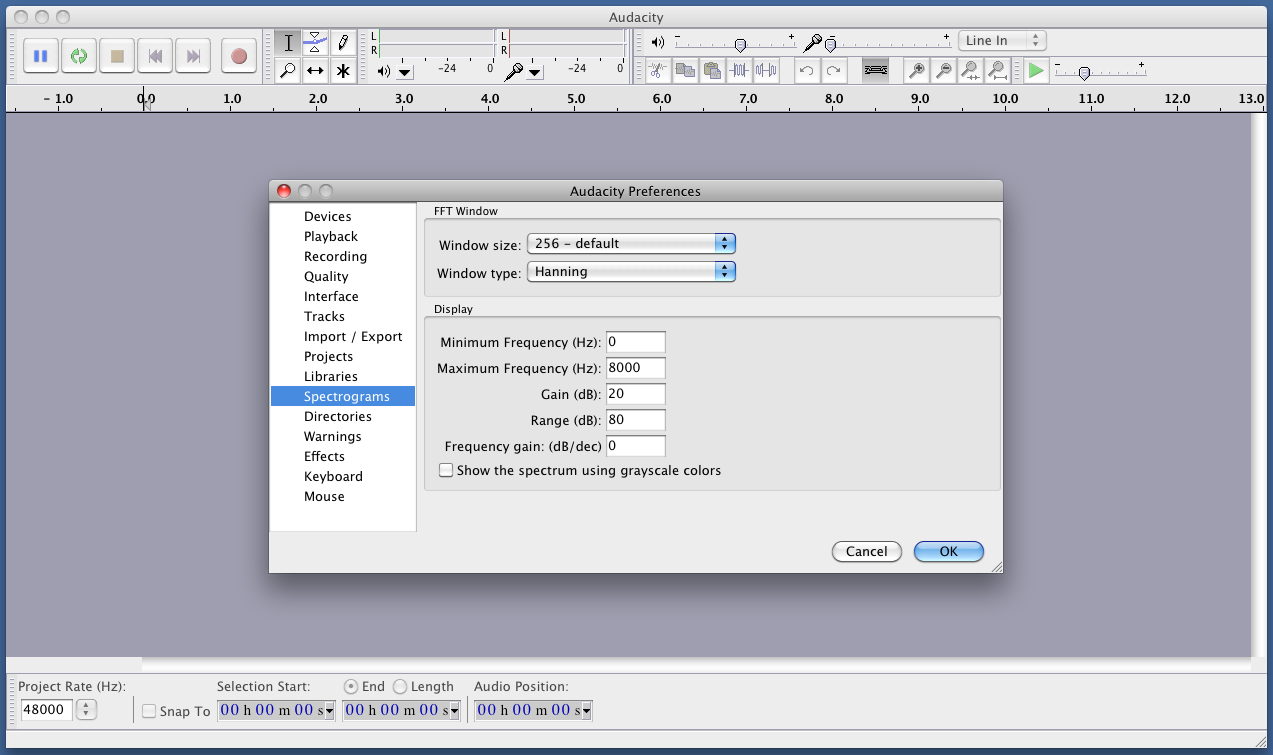Click the Undo arrow icon
The width and height of the screenshot is (1273, 755).
[806, 70]
